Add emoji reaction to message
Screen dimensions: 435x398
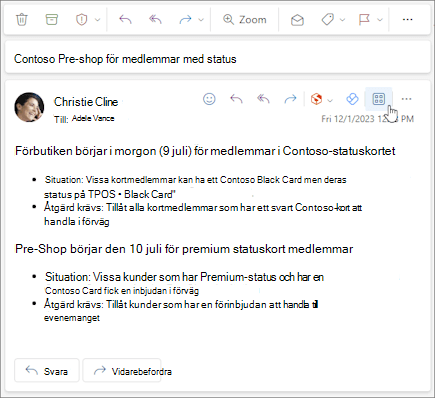[x=209, y=99]
